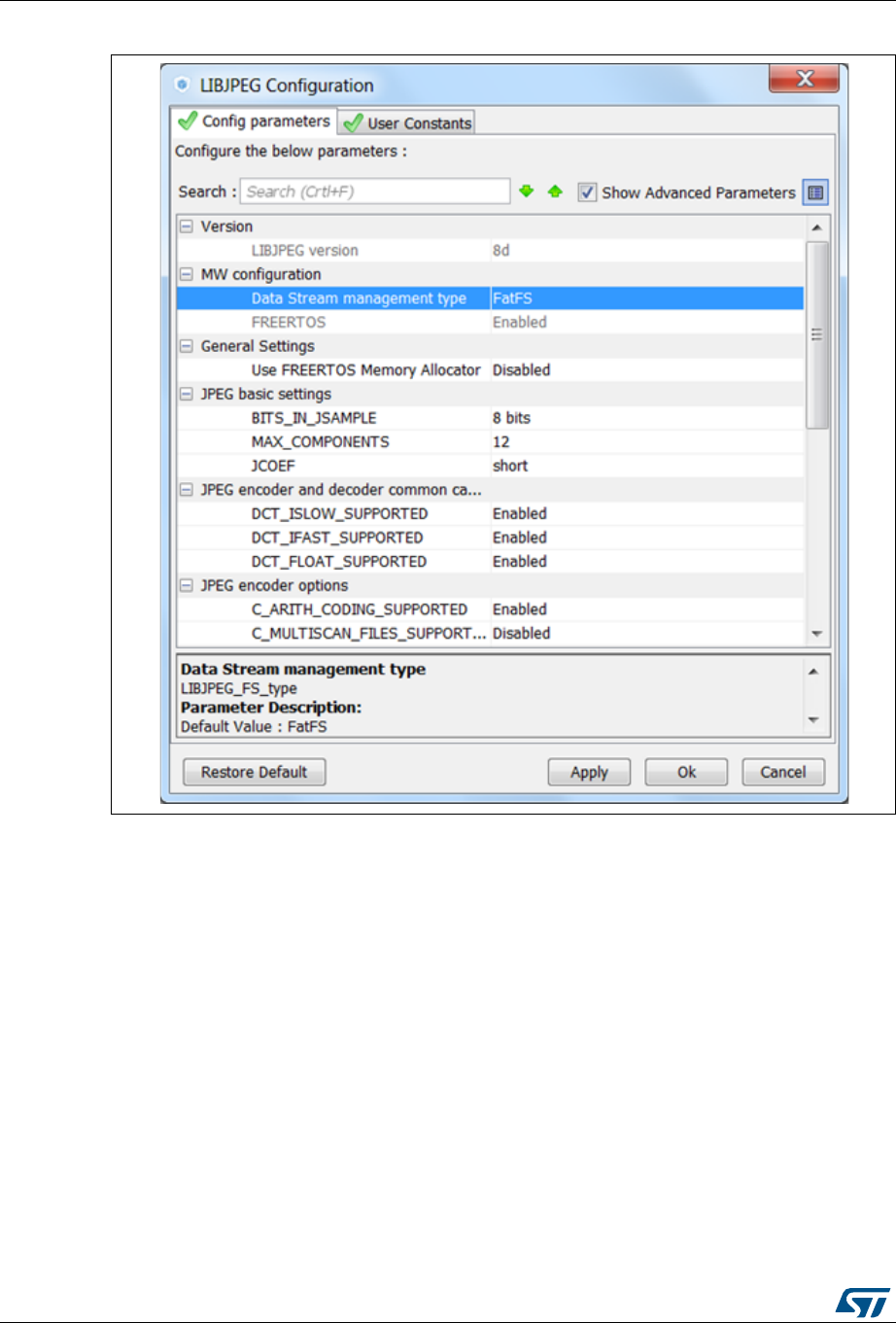Click the LIBJPEG_FS_type description text
This screenshot has width=896, height=1323.
click(x=239, y=688)
